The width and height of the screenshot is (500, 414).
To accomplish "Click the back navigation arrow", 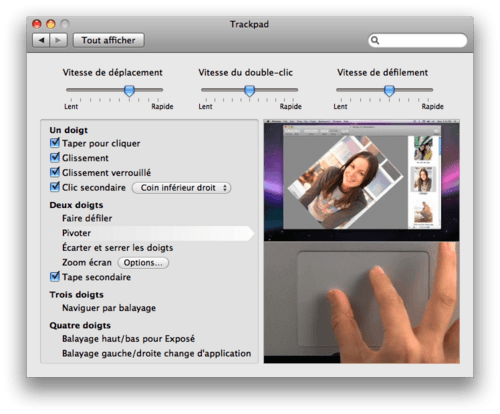I will point(41,40).
